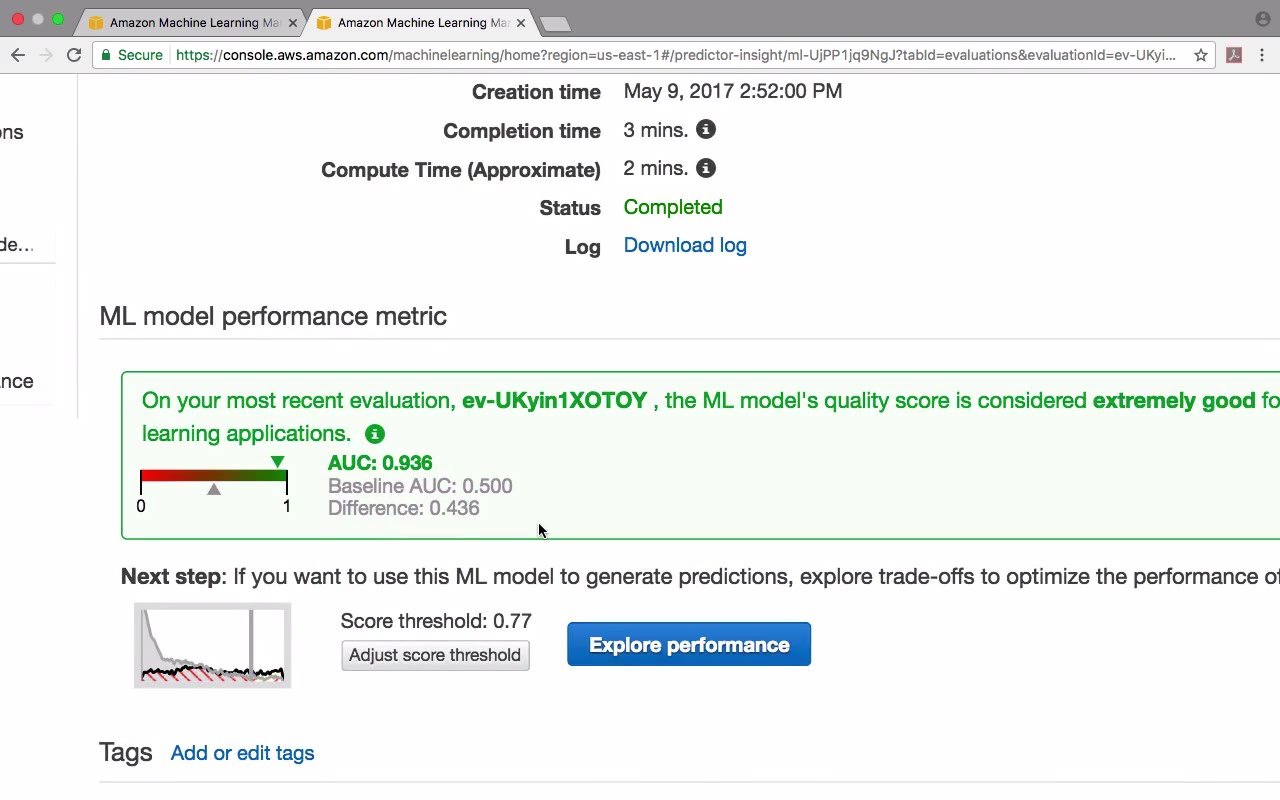Image resolution: width=1280 pixels, height=800 pixels.
Task: Click the Compute Time info icon
Action: [x=706, y=169]
